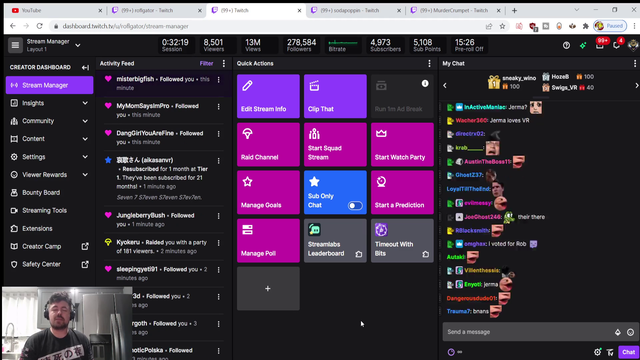
Task: Go to previous gift leaderboard page
Action: tap(445, 85)
